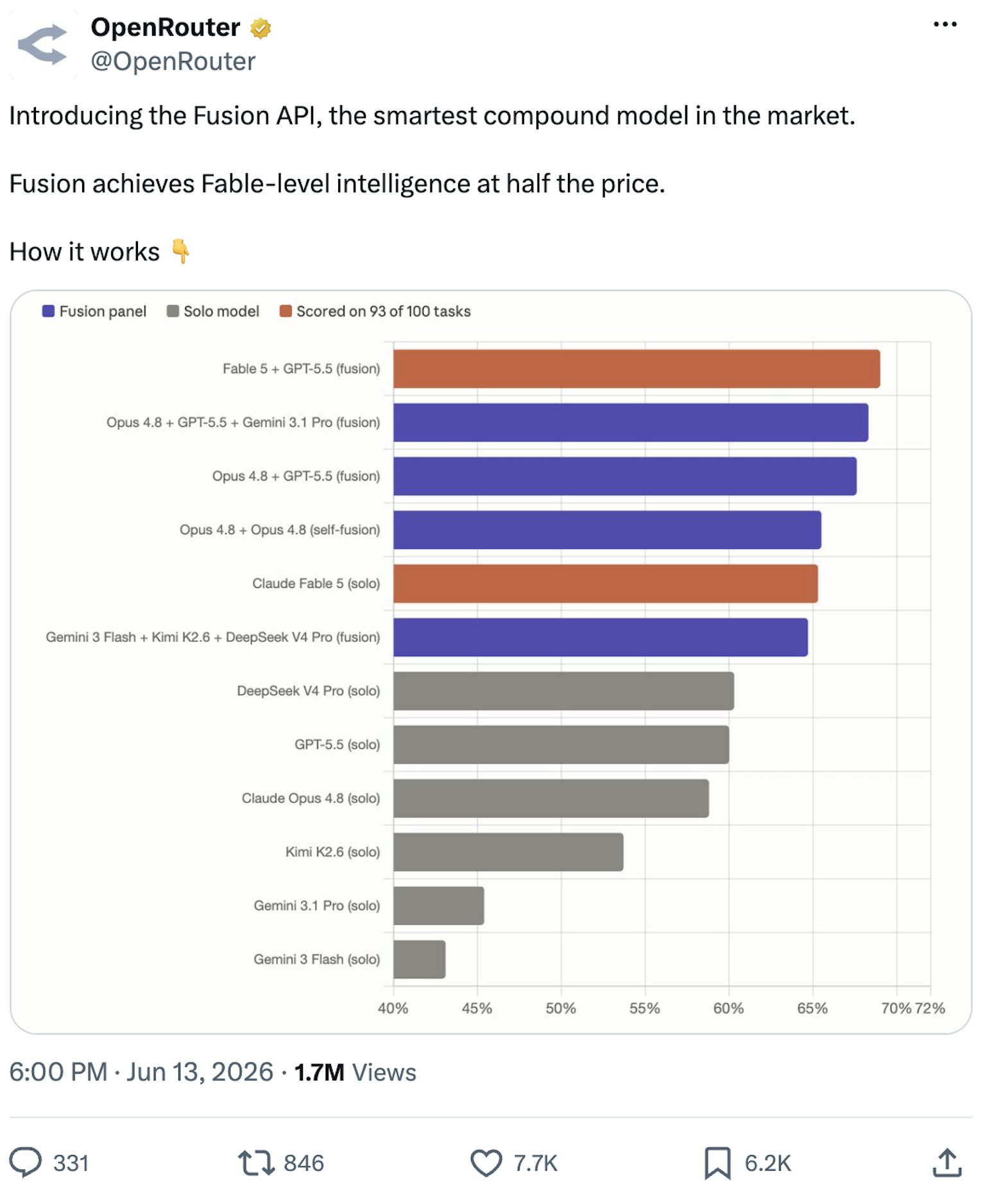Click the Fable 5 + GPT-5.5 fusion bar
983x1204 pixels.
click(637, 369)
